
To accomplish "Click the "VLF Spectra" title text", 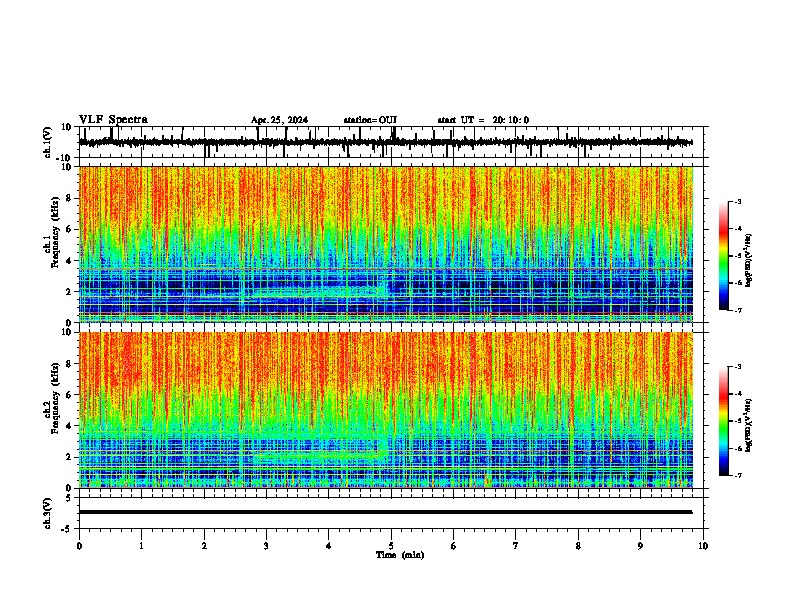I will (x=113, y=120).
